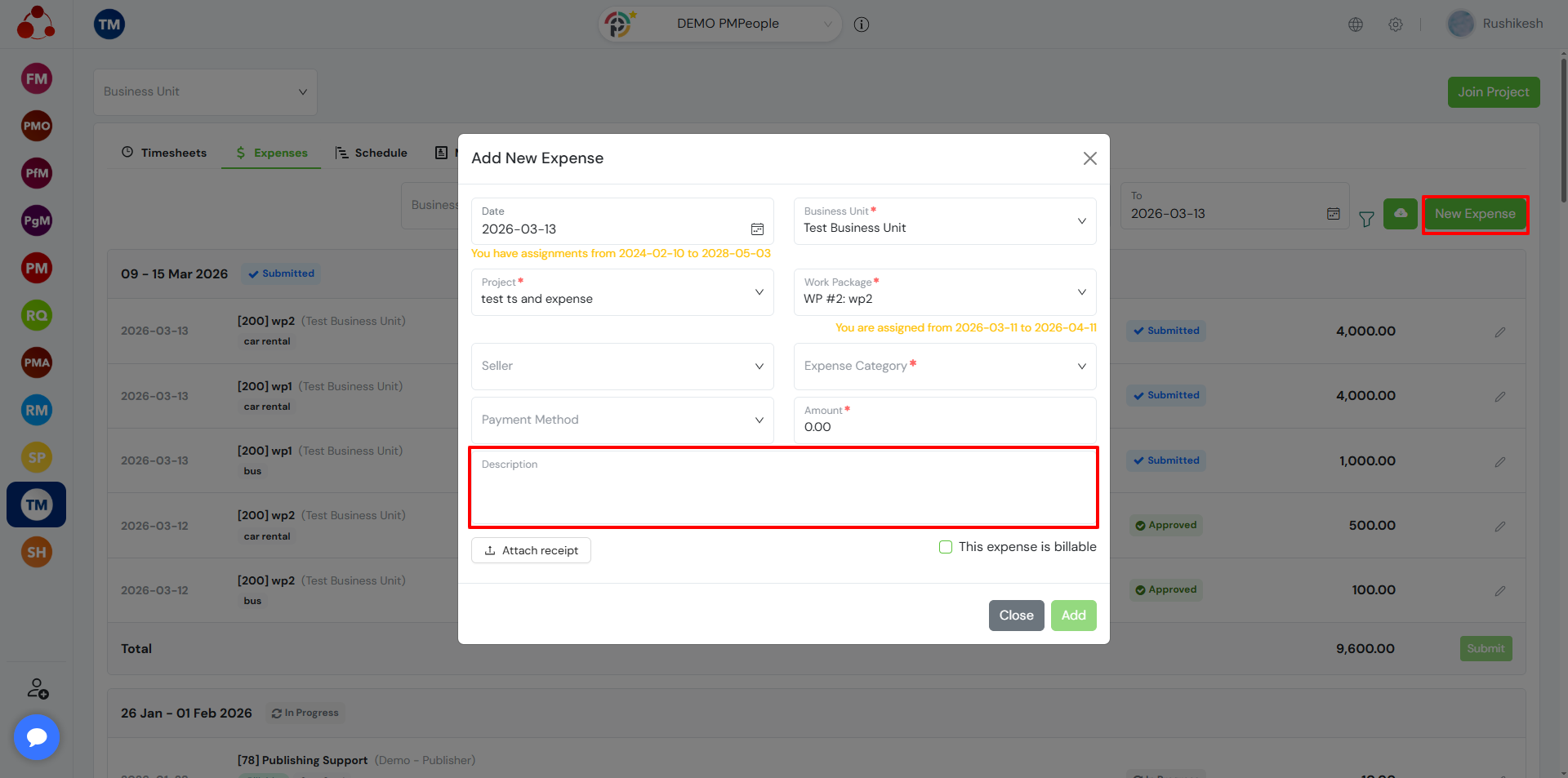Screen dimensions: 1568x778
Task: Open the chat support bubble
Action: [x=37, y=737]
